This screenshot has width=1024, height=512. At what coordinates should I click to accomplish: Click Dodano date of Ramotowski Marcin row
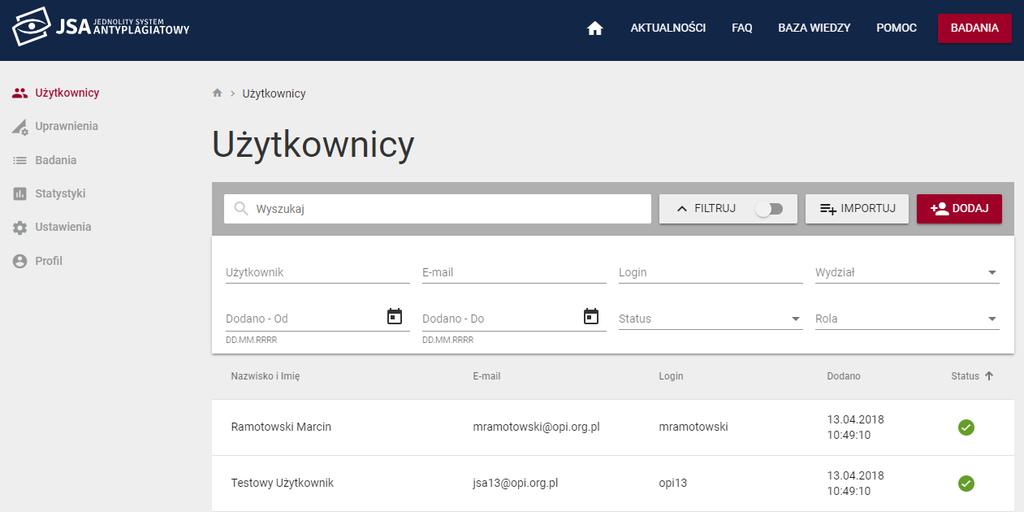point(856,427)
